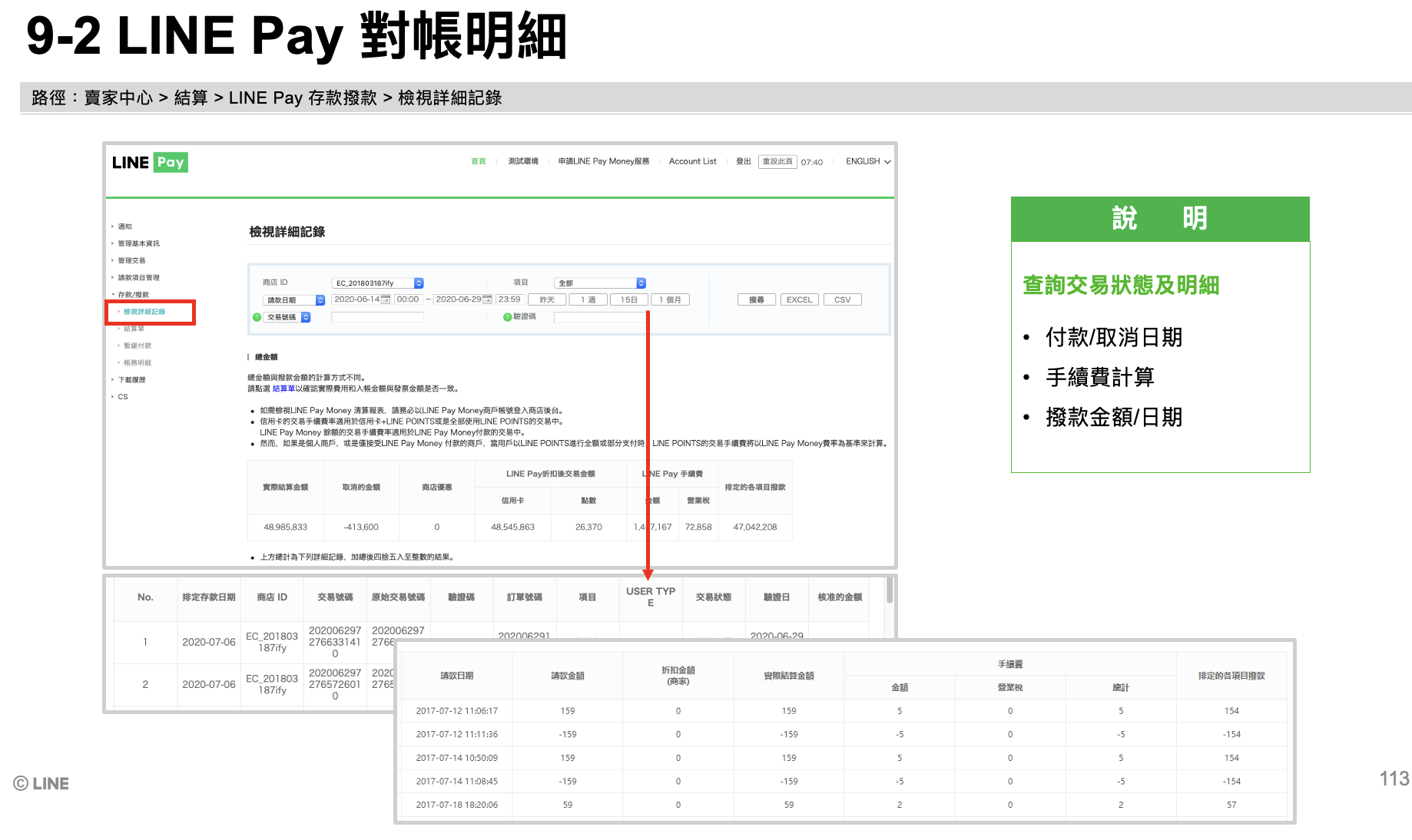
Task: Expand the 管理基本資訊 sidebar section
Action: [138, 243]
